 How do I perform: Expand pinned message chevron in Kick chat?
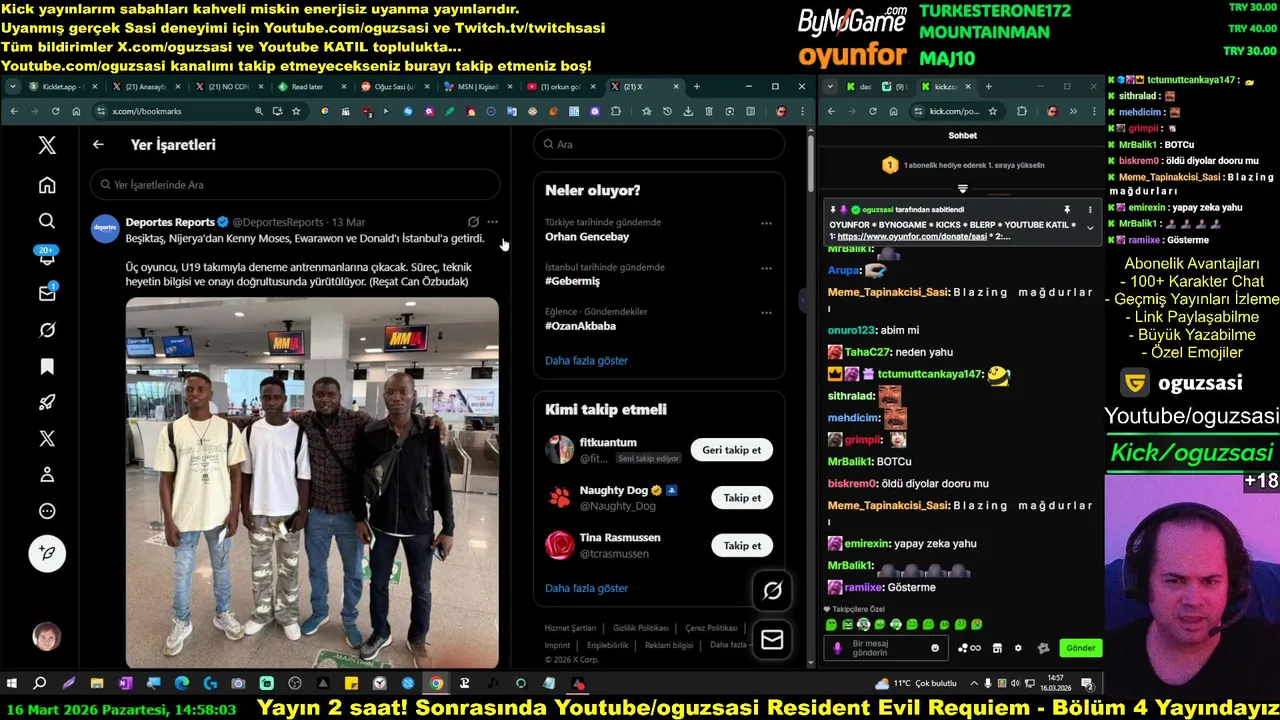tap(1090, 228)
